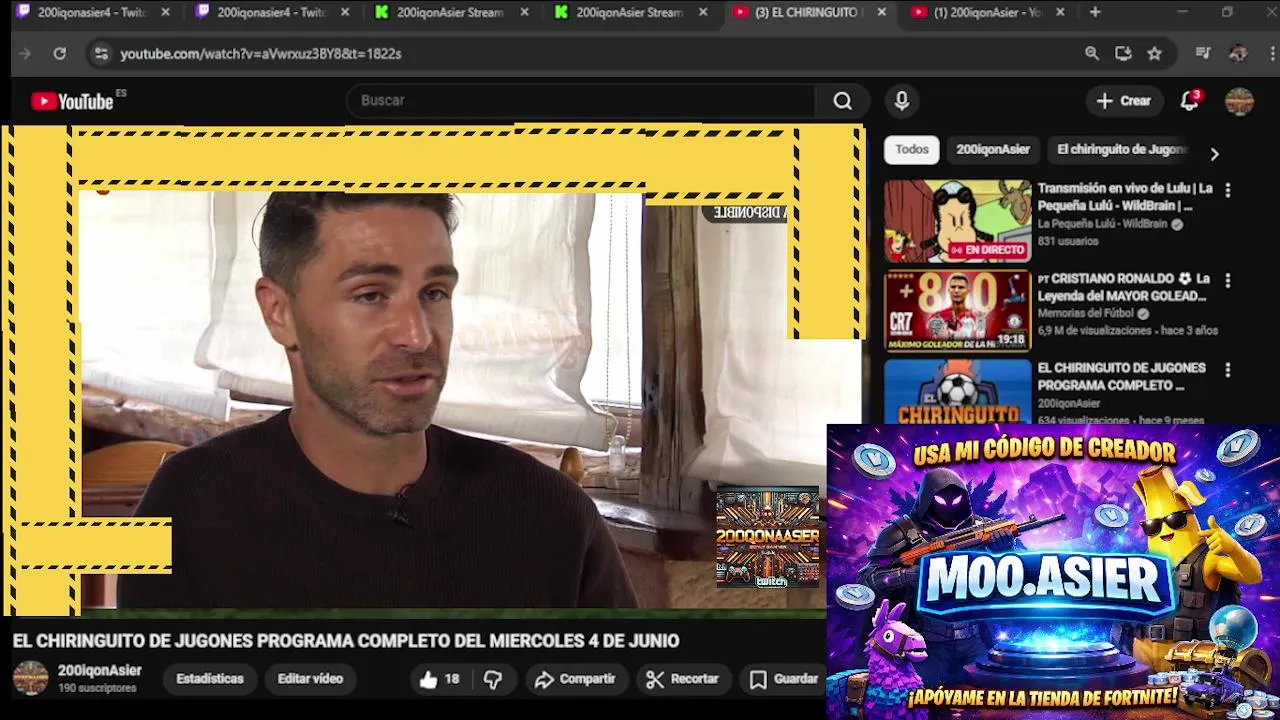Open La Pequeña Lulú - WildBrain channel
The image size is (1280, 720).
(x=1103, y=224)
